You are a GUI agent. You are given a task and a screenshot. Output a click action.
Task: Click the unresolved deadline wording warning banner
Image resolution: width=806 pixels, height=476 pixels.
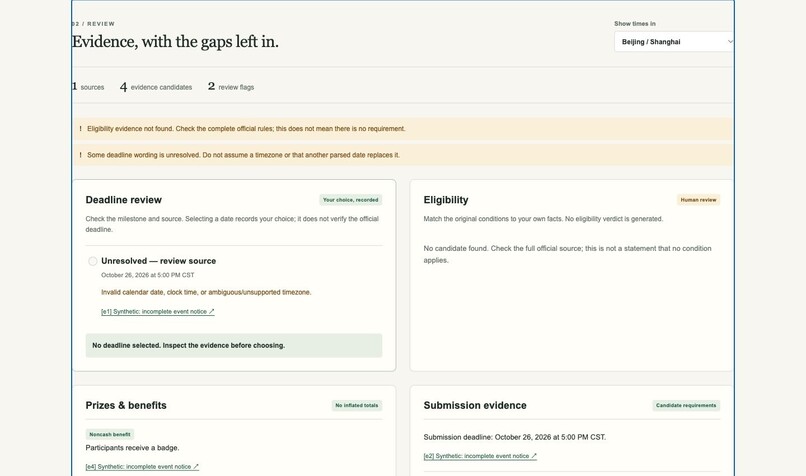click(403, 155)
